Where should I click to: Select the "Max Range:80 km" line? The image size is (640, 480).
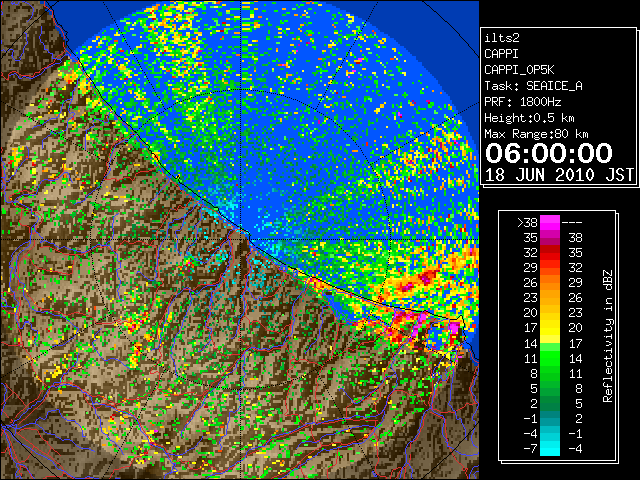(x=536, y=134)
